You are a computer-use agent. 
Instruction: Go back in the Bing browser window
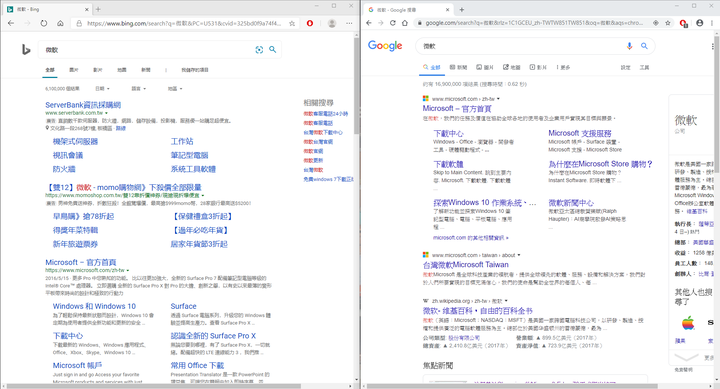[11, 23]
